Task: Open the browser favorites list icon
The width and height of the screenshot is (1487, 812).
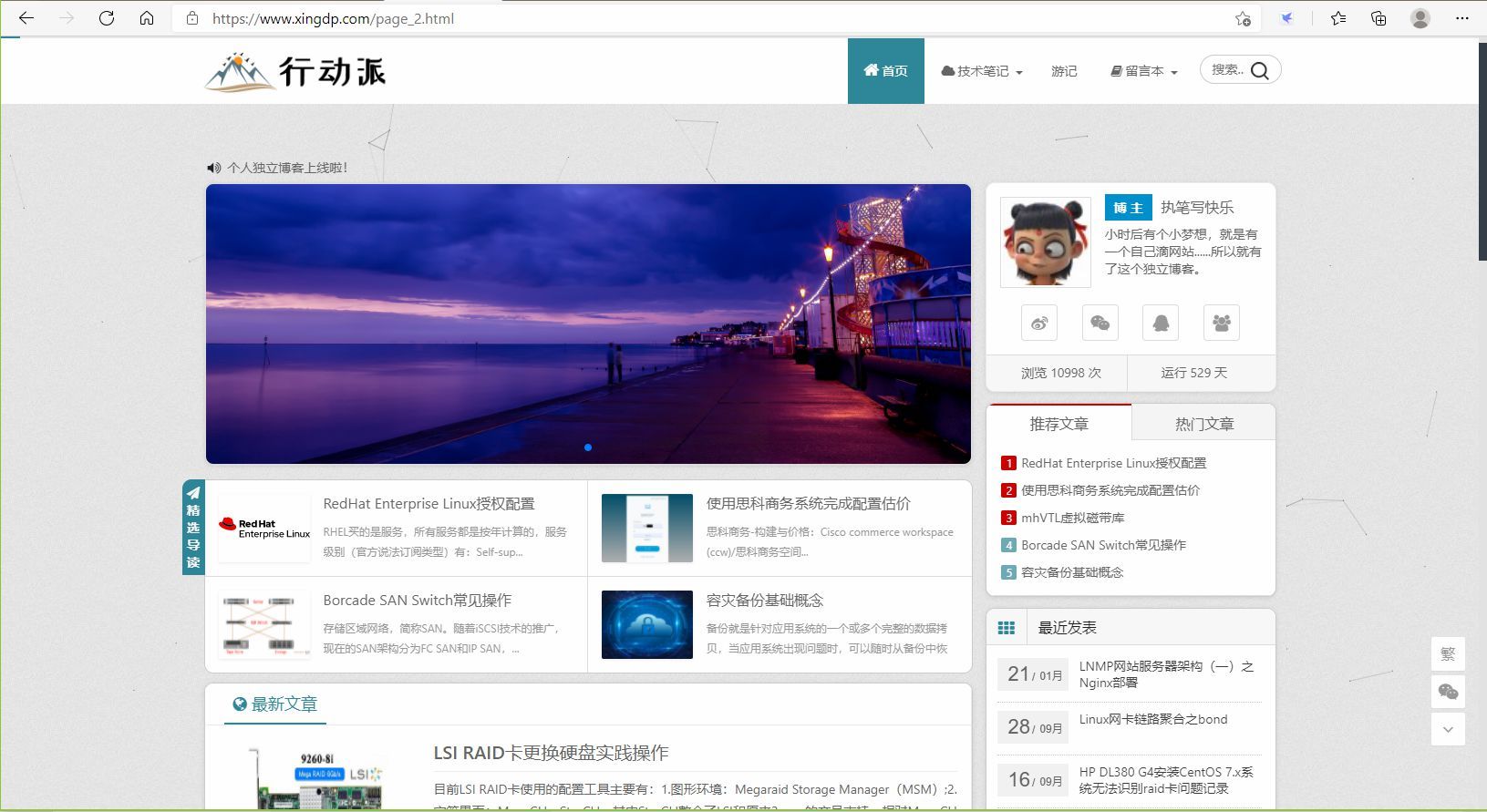Action: pyautogui.click(x=1338, y=18)
